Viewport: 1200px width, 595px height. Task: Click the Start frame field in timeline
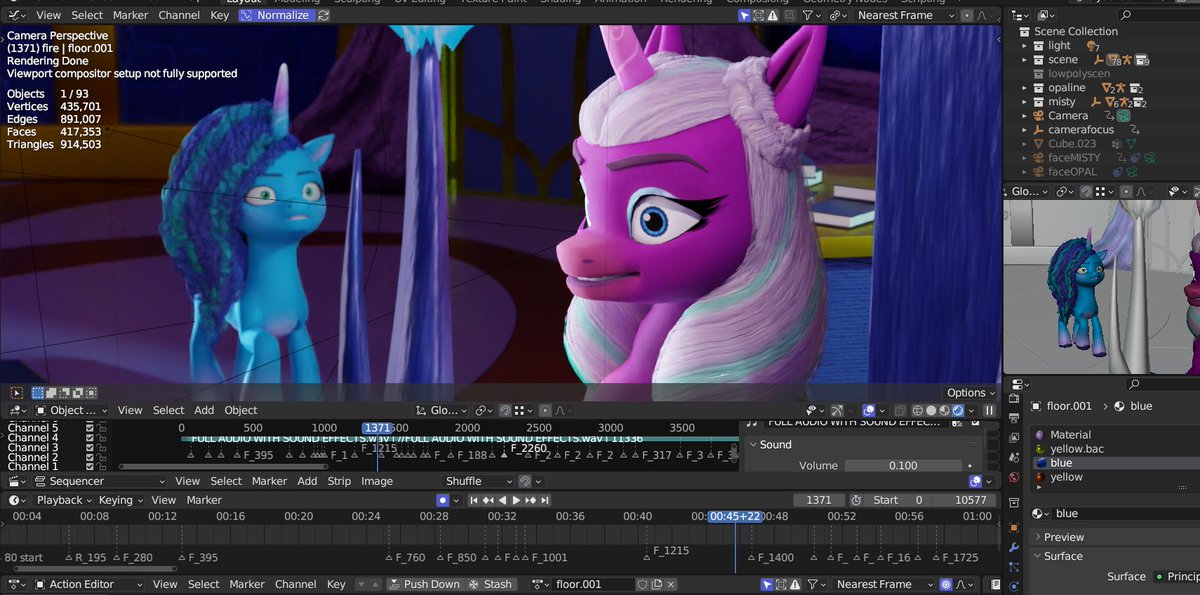click(x=897, y=500)
